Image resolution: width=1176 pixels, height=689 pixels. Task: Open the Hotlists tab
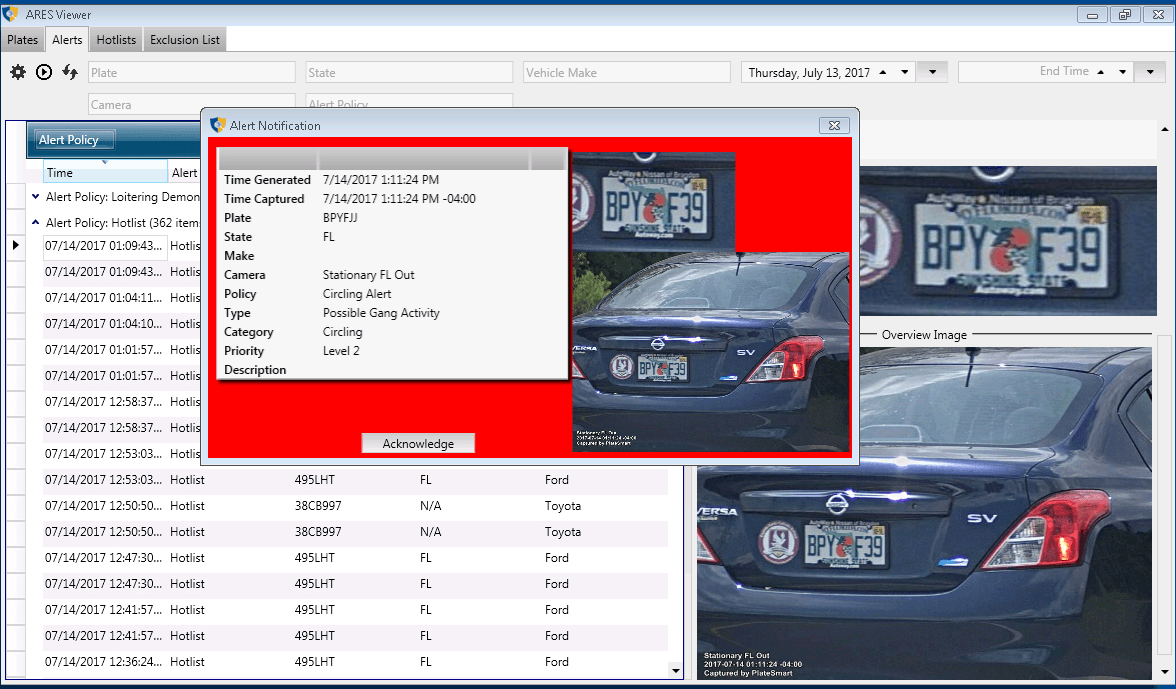pyautogui.click(x=115, y=39)
